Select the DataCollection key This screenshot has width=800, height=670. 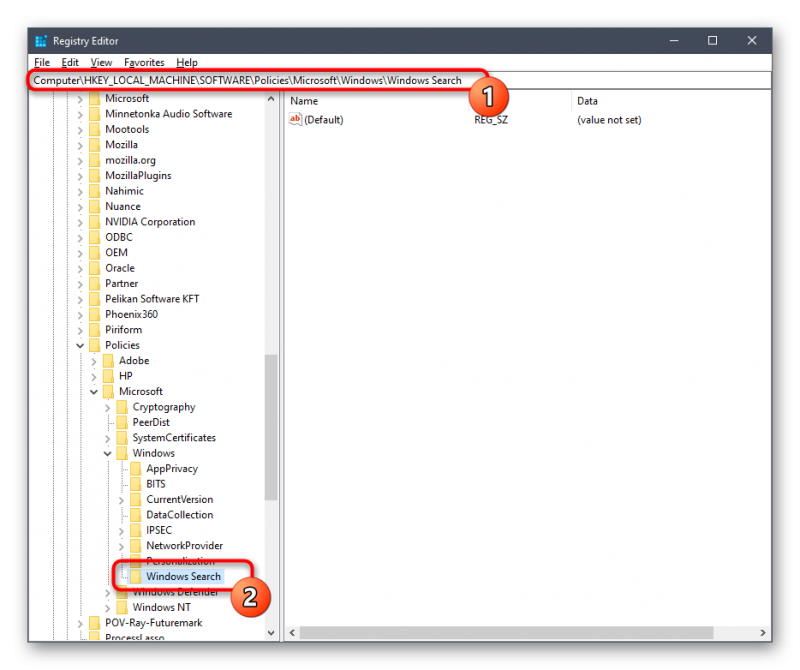(180, 515)
